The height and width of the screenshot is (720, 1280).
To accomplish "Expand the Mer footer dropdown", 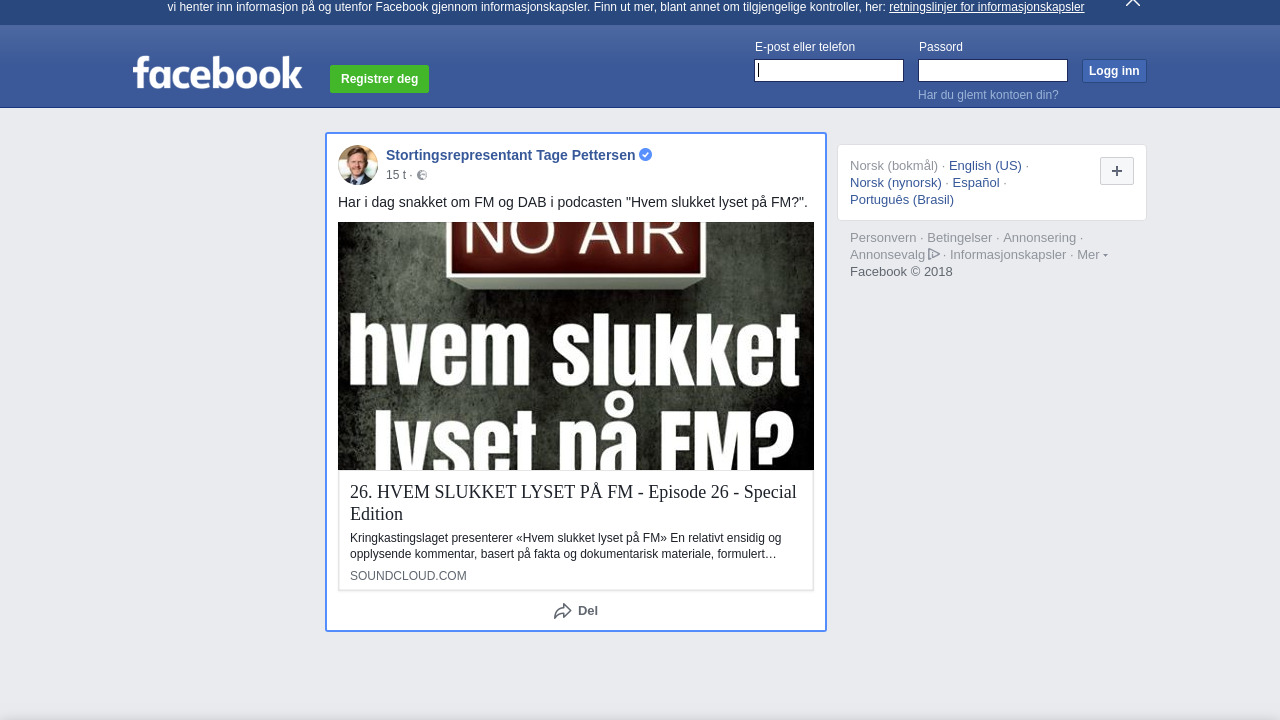I will tap(1092, 255).
